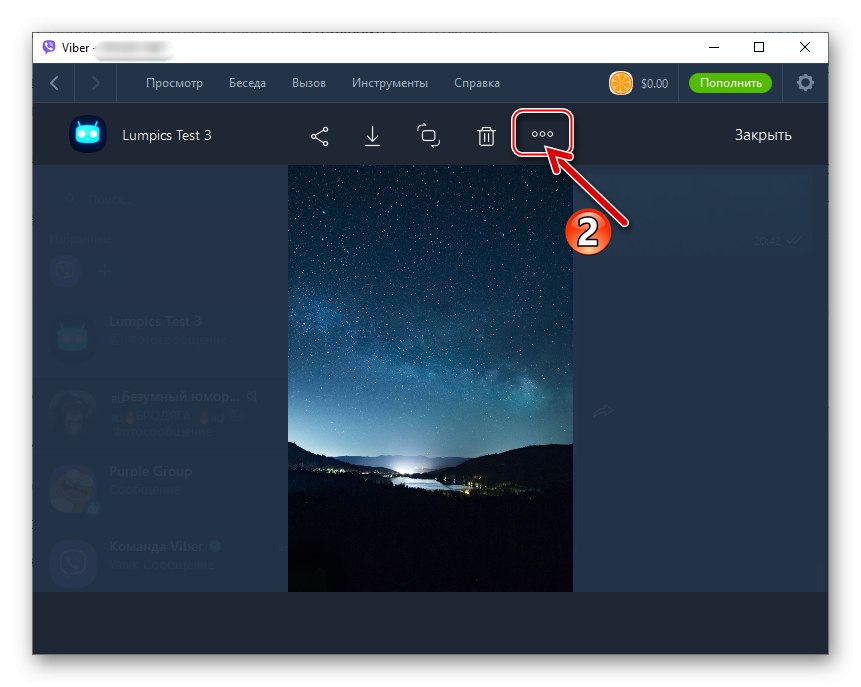Go back with the left chevron

tap(54, 83)
